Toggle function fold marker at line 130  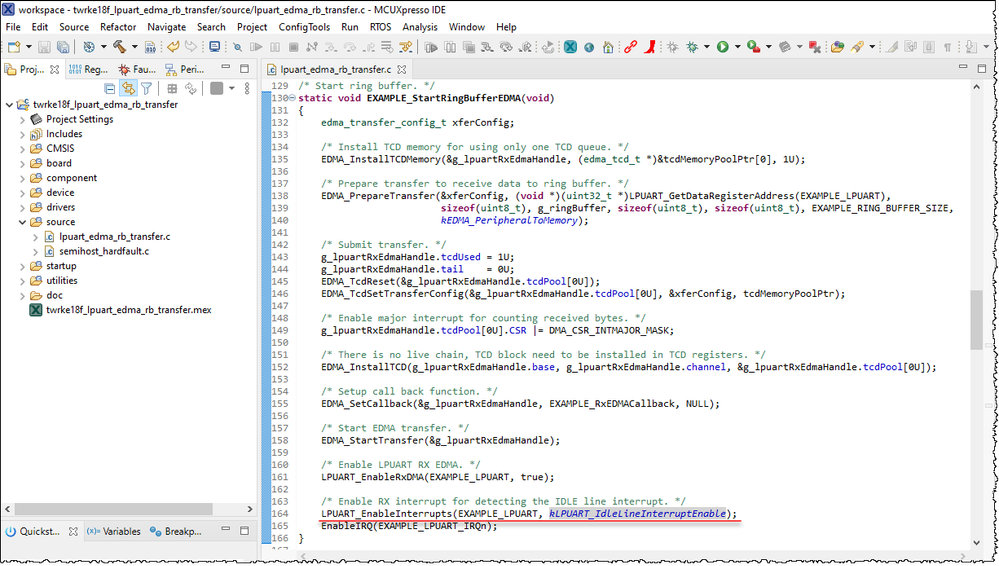click(292, 98)
